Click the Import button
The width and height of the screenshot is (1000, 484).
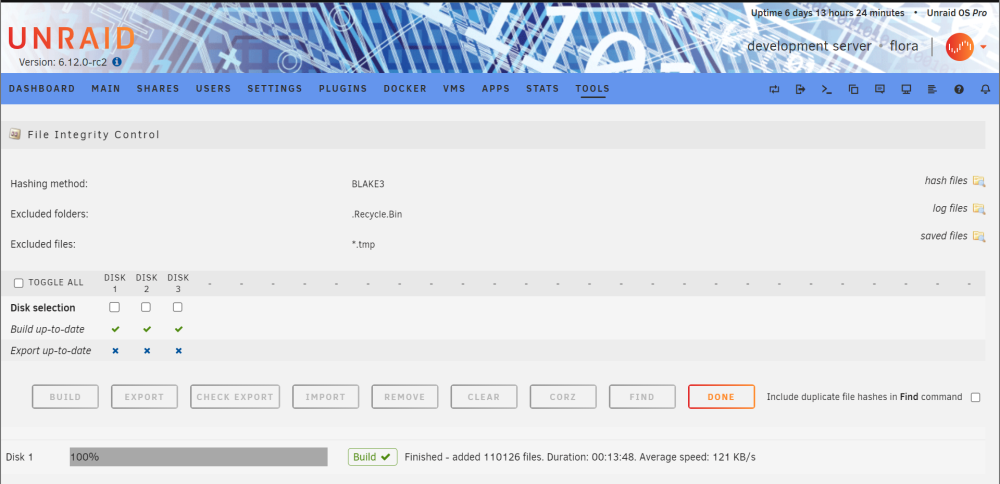[326, 397]
